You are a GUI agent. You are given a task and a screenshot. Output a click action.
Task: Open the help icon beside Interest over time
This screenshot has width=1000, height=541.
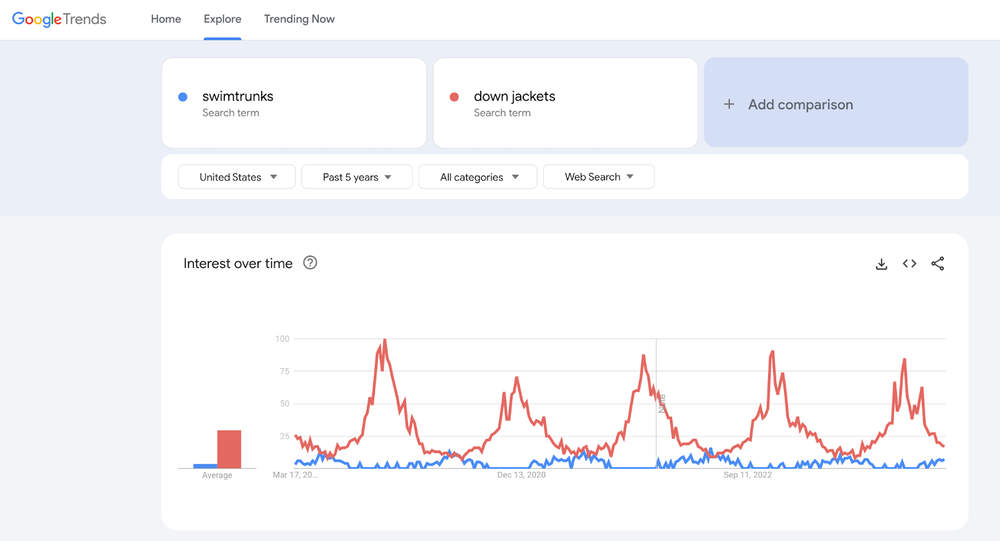coord(310,263)
